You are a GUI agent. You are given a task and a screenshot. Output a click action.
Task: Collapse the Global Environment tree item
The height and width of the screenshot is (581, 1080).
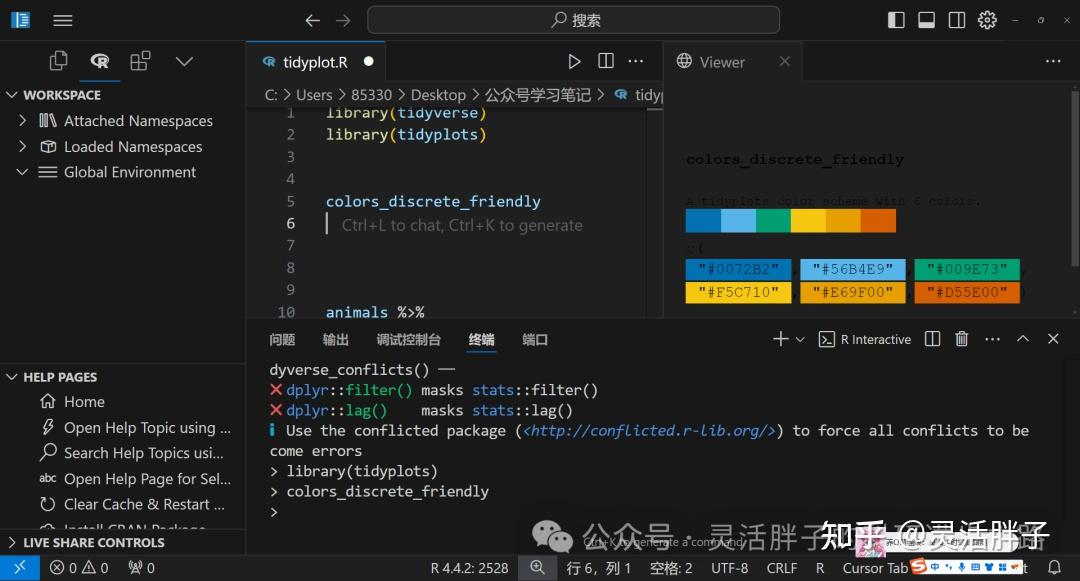coord(22,172)
